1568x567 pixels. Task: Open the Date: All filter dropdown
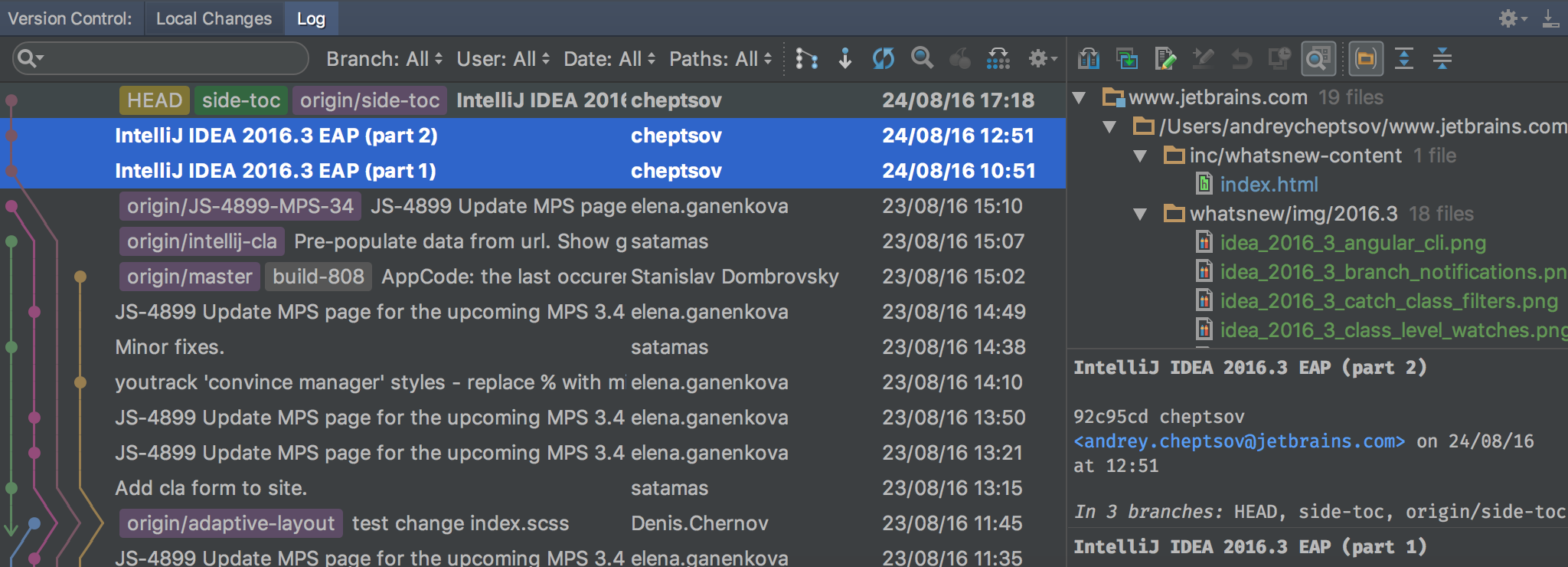pos(609,59)
